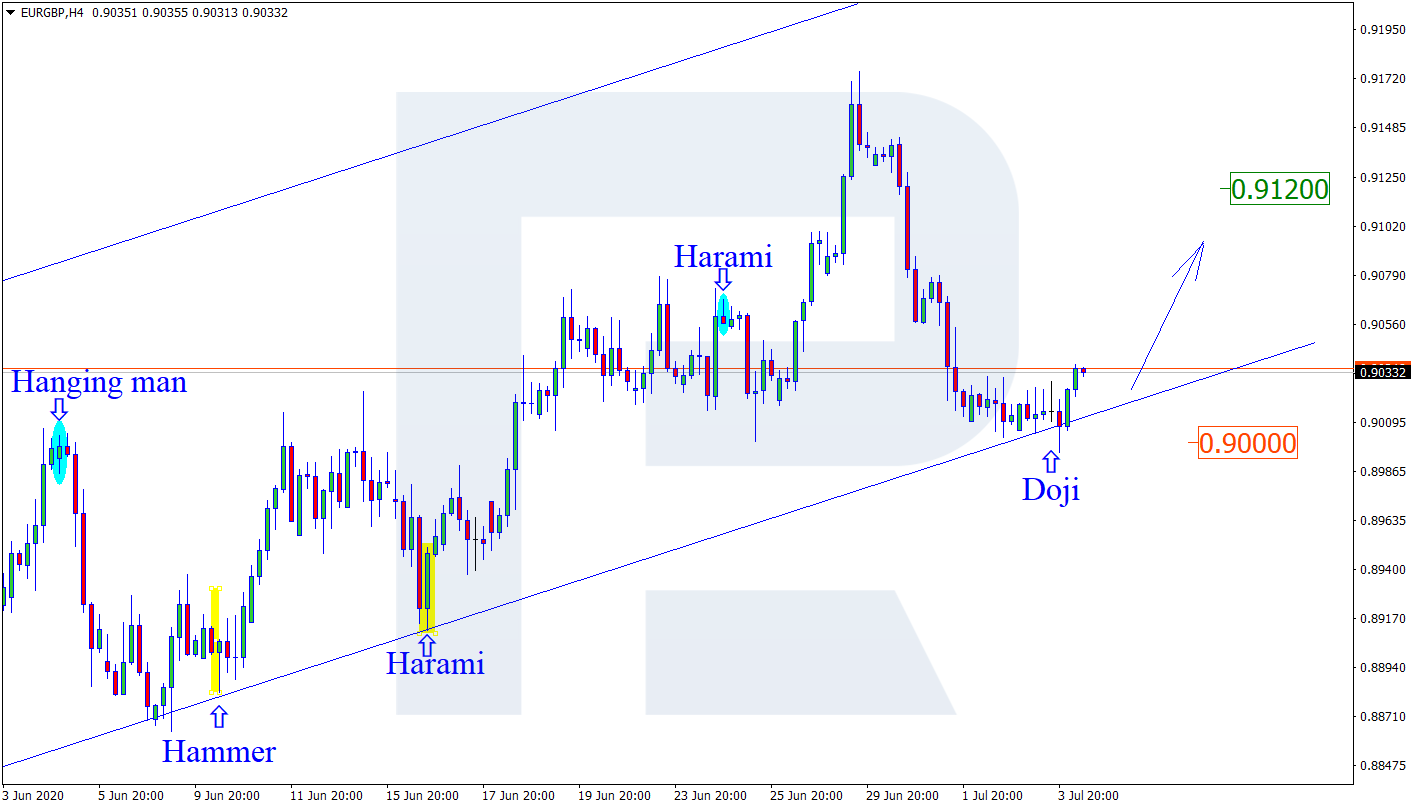Select the Hanging man pattern label
Viewport: 1417px width, 808px height.
click(98, 381)
